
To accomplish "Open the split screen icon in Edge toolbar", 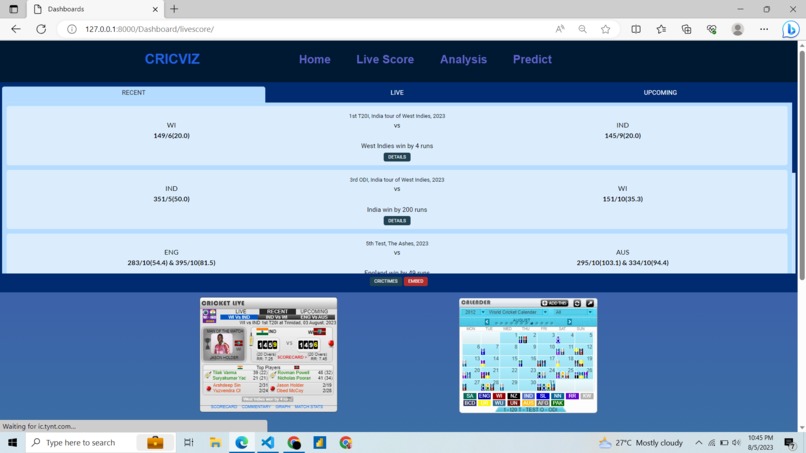I will [x=636, y=29].
